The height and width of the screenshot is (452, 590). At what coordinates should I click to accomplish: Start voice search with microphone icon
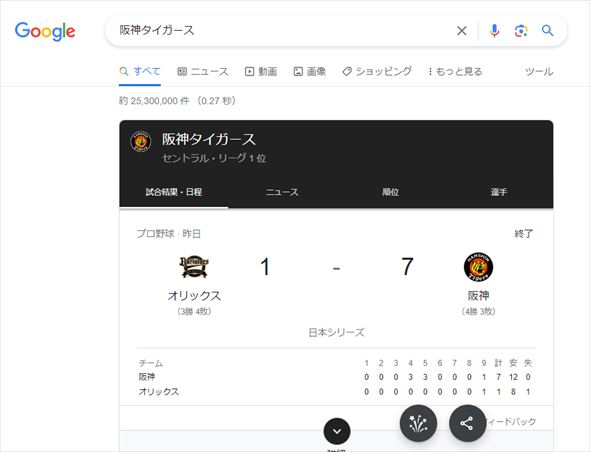(494, 31)
